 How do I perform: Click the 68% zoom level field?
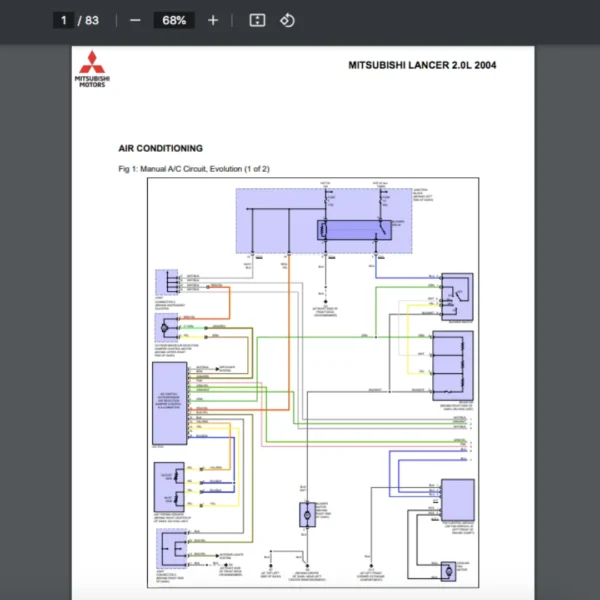(x=174, y=20)
